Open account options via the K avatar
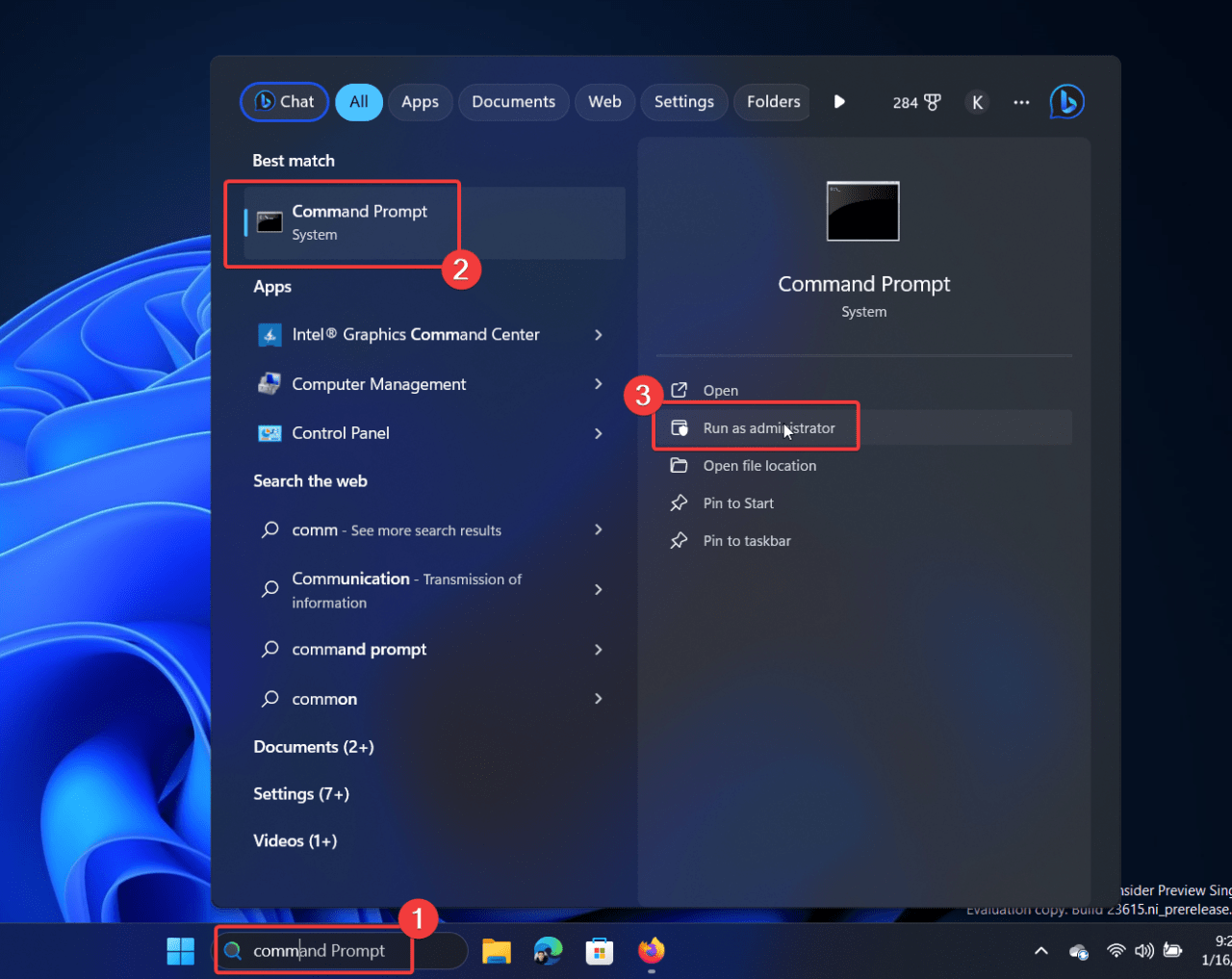The width and height of the screenshot is (1232, 979). 977,101
